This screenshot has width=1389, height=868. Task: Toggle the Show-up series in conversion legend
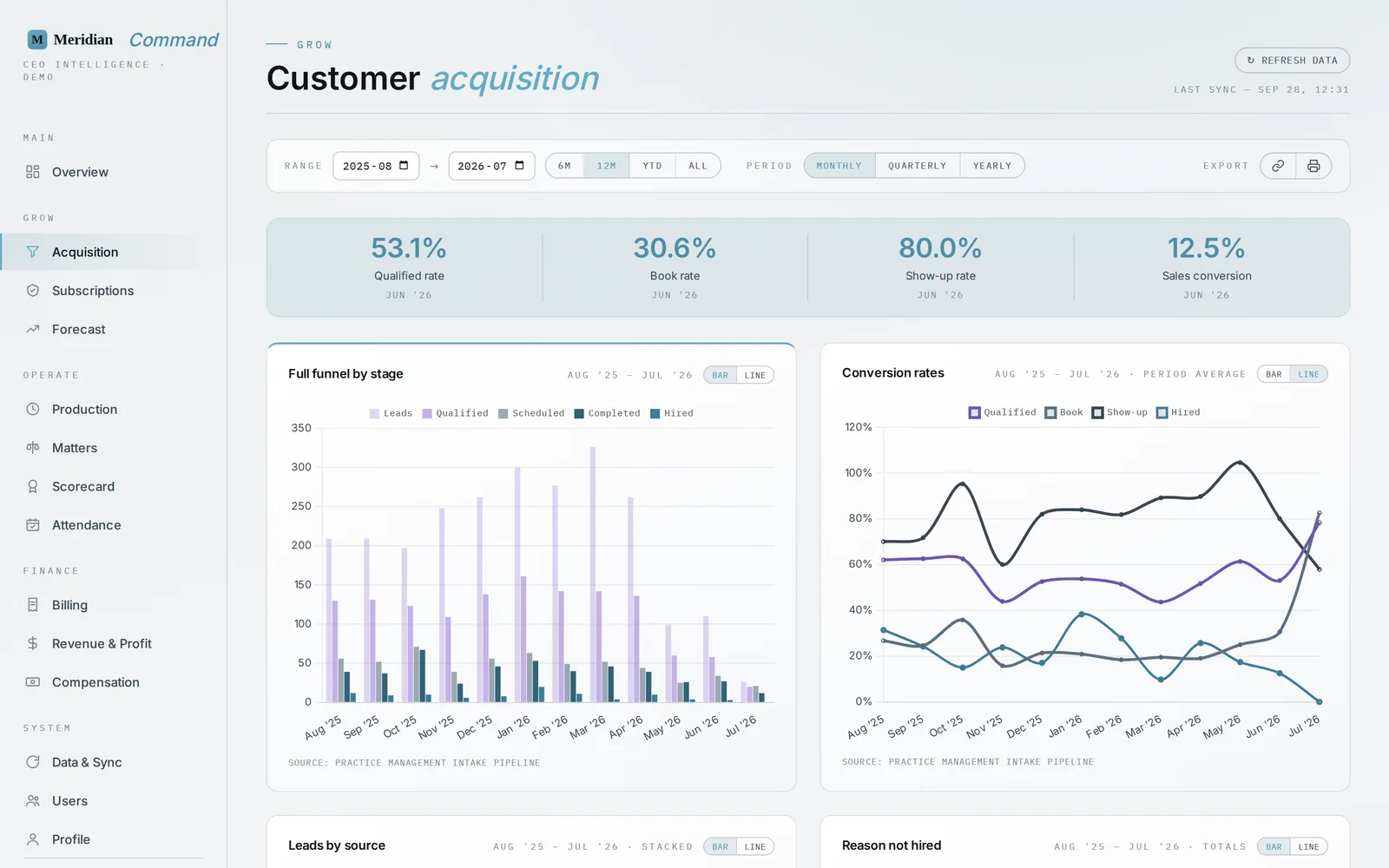(1120, 412)
